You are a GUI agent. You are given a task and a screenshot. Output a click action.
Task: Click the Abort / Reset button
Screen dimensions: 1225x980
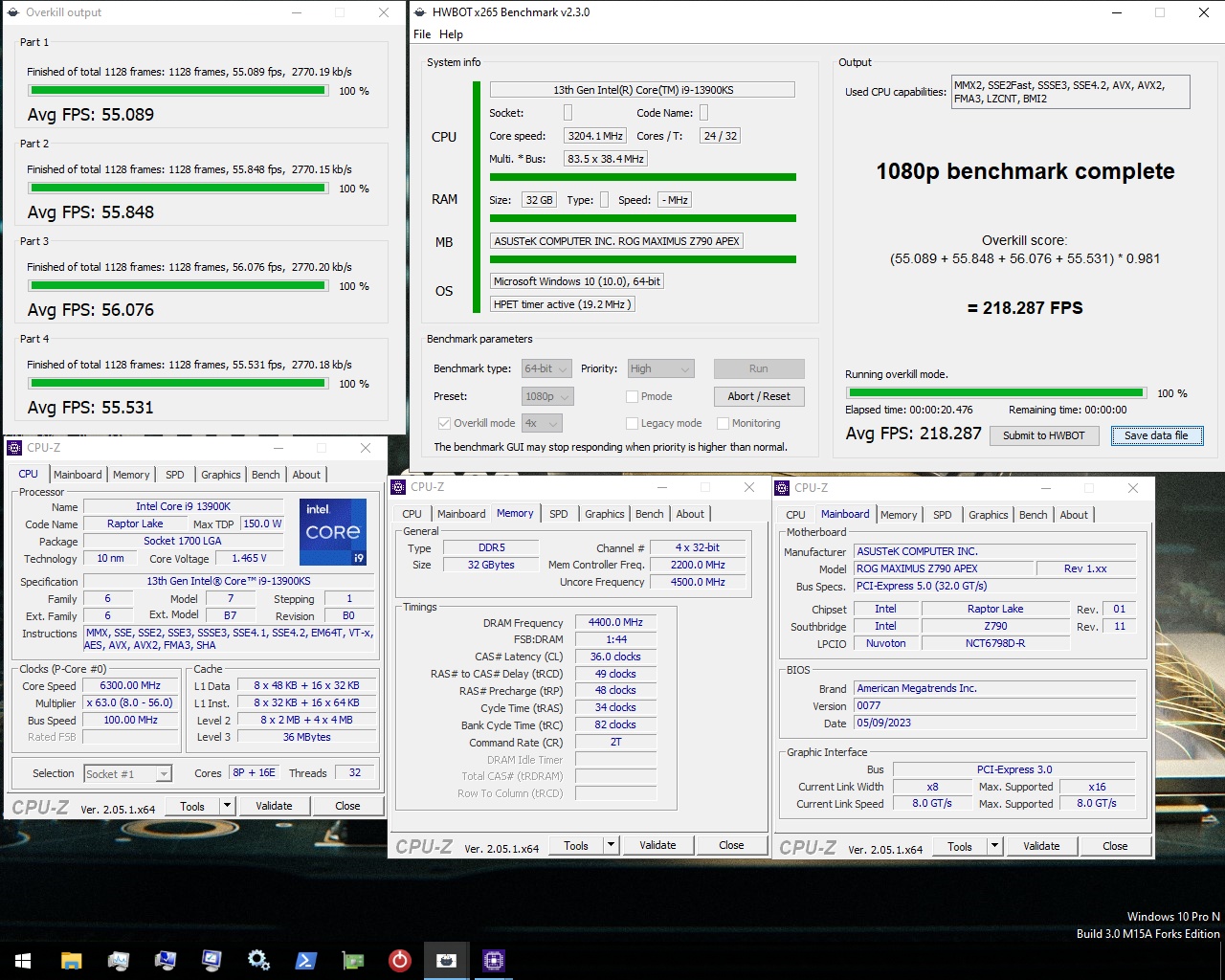point(759,396)
